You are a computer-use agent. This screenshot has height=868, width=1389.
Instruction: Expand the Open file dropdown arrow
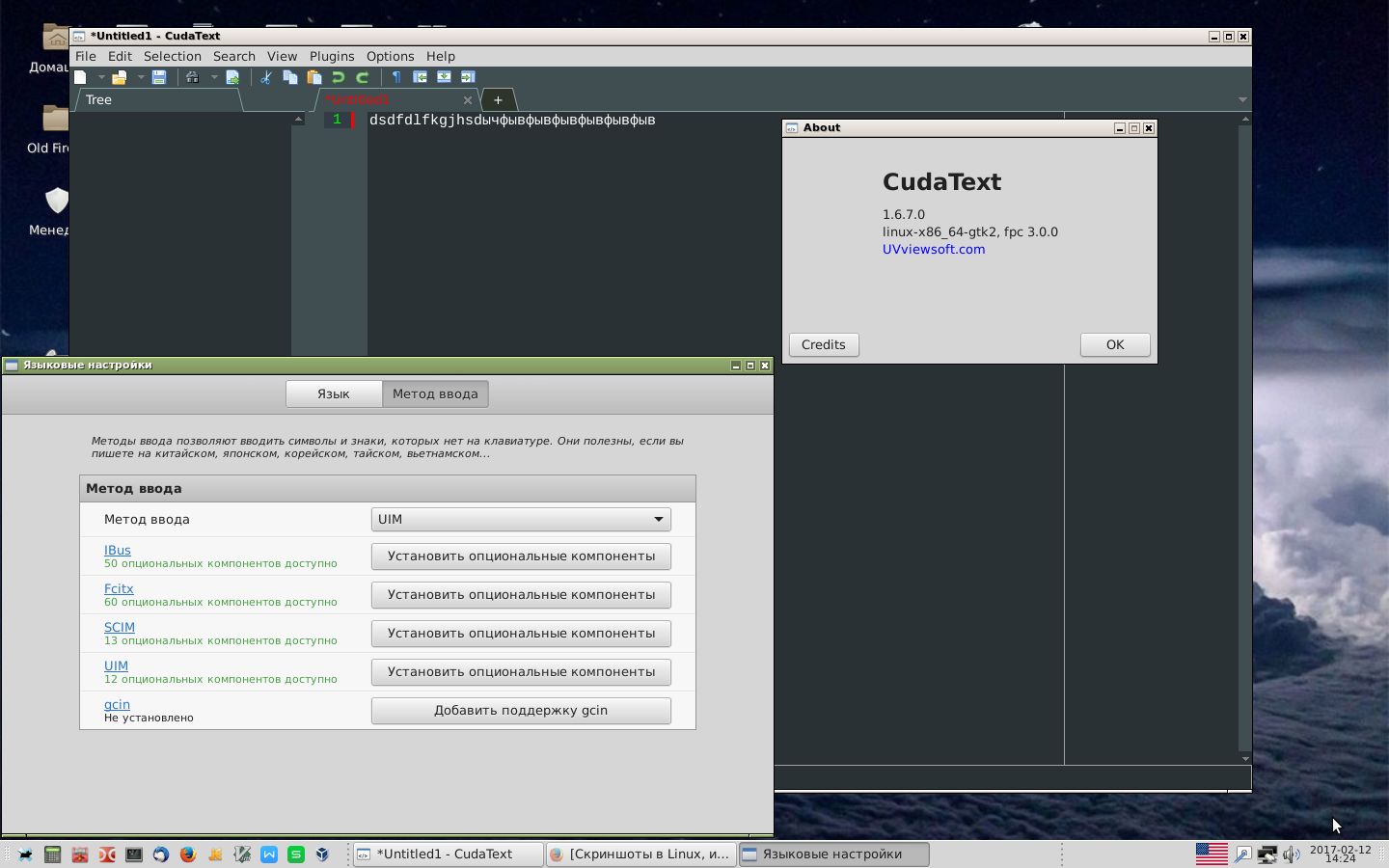141,77
